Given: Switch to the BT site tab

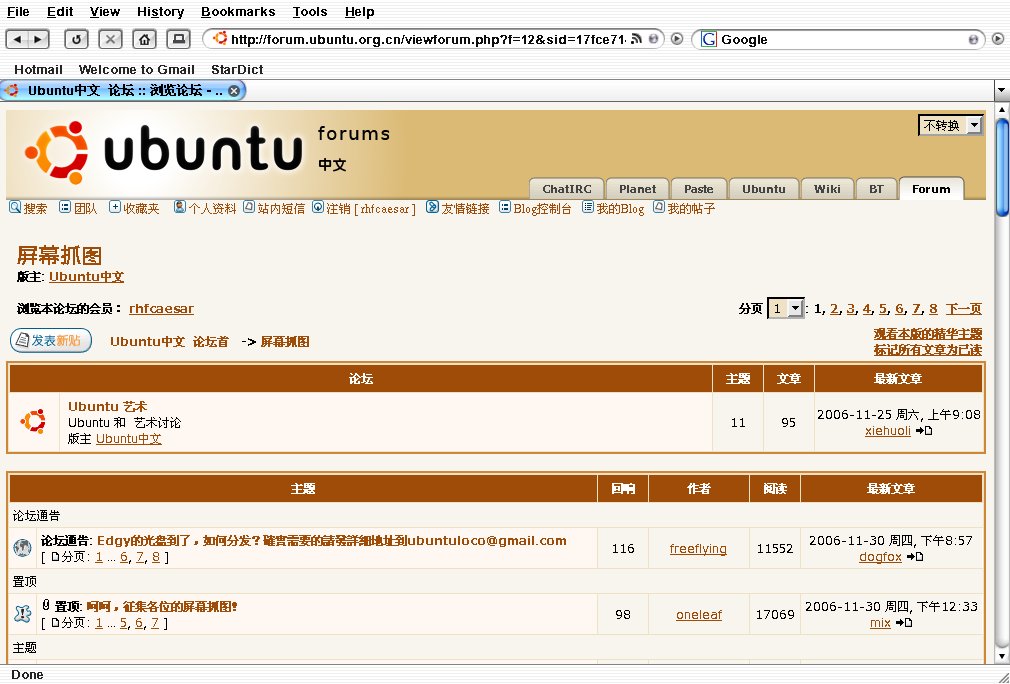Looking at the screenshot, I should click(876, 189).
